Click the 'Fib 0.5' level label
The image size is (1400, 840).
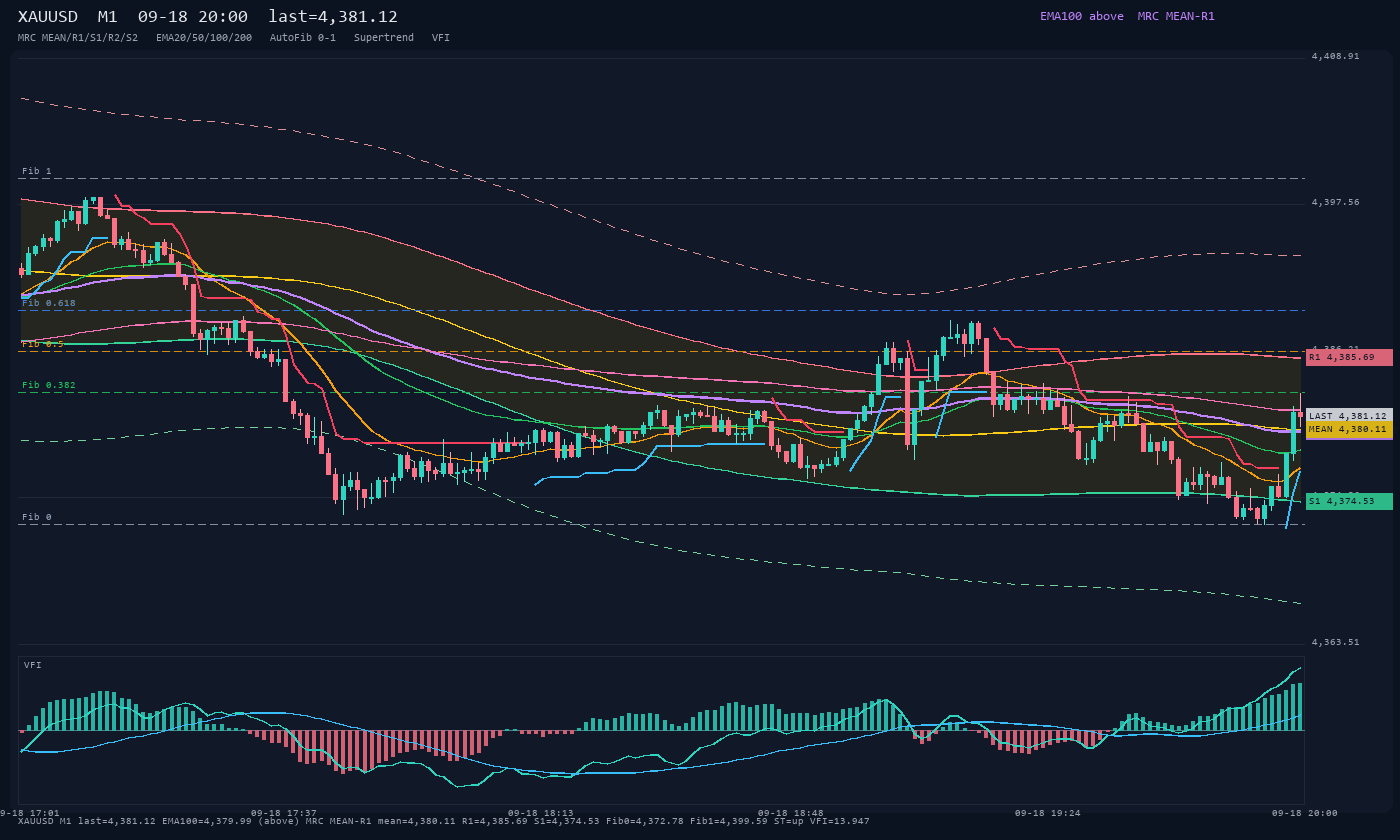tap(43, 343)
